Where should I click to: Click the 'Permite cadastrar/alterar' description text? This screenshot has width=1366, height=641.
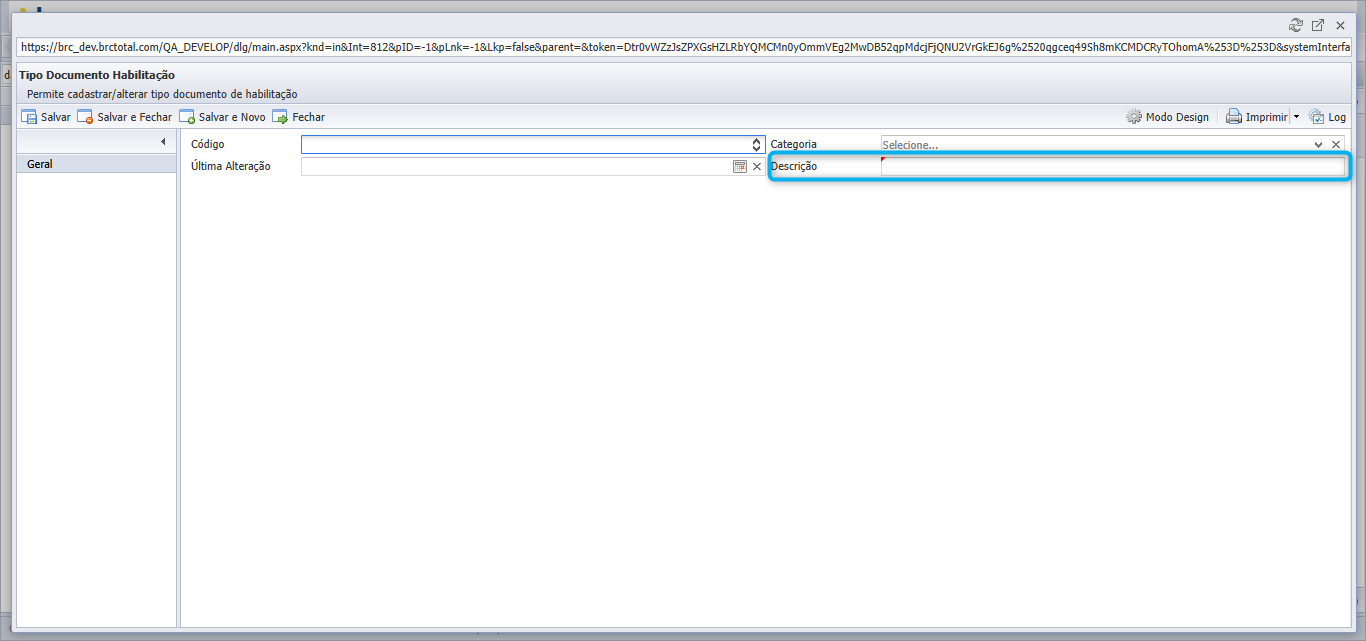pyautogui.click(x=162, y=94)
